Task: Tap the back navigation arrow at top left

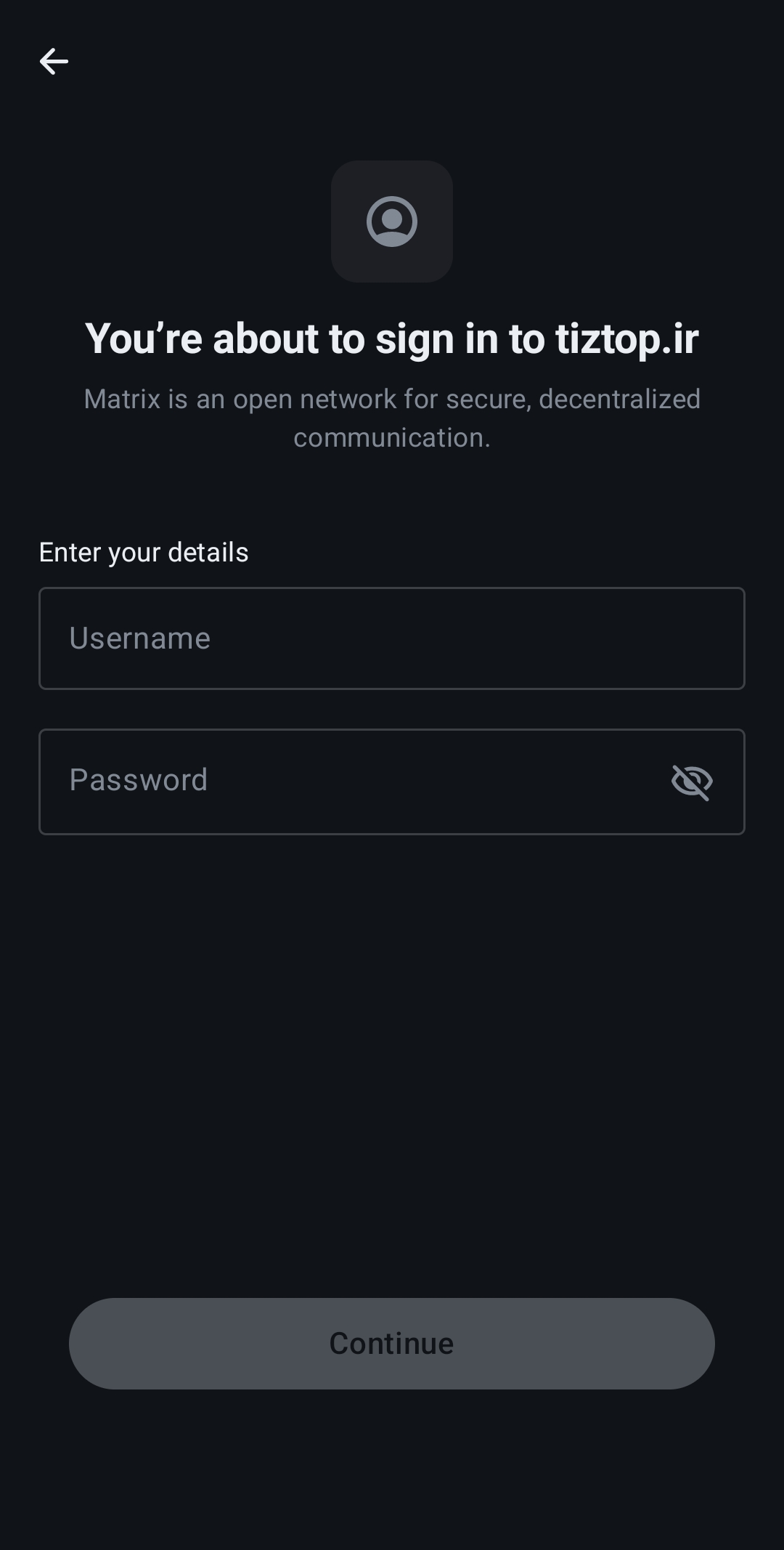Action: [54, 61]
